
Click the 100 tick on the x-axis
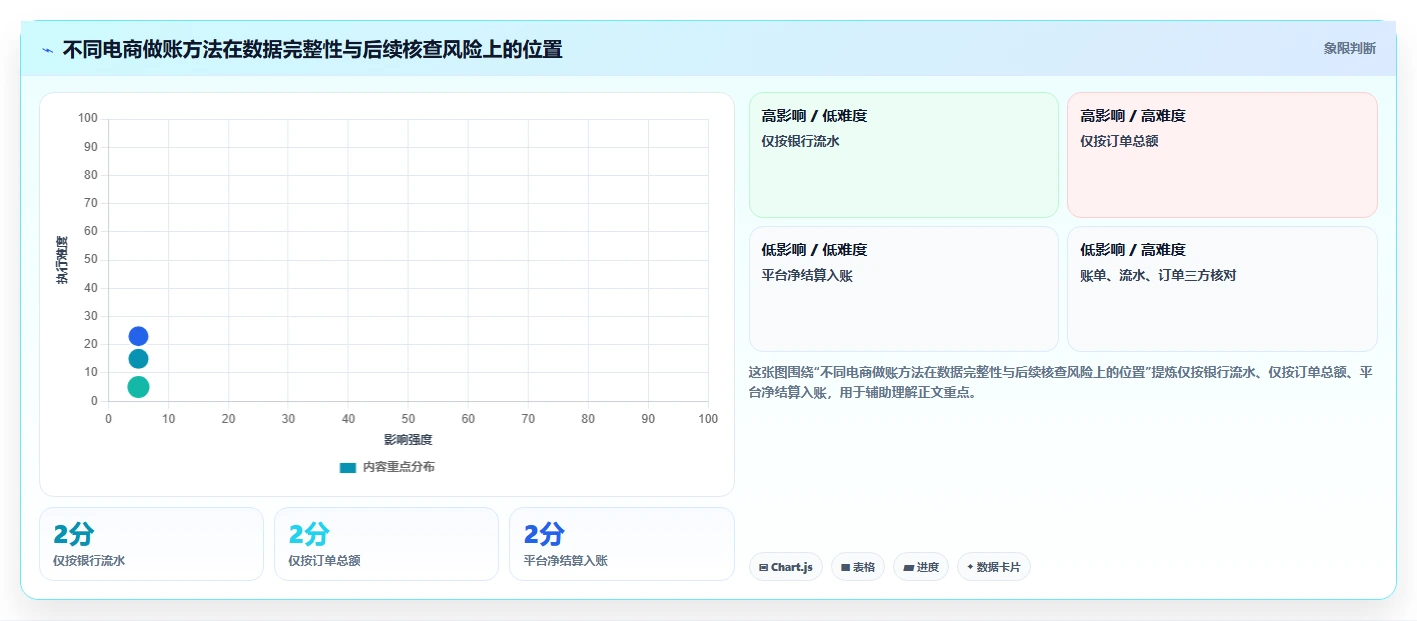click(x=708, y=419)
